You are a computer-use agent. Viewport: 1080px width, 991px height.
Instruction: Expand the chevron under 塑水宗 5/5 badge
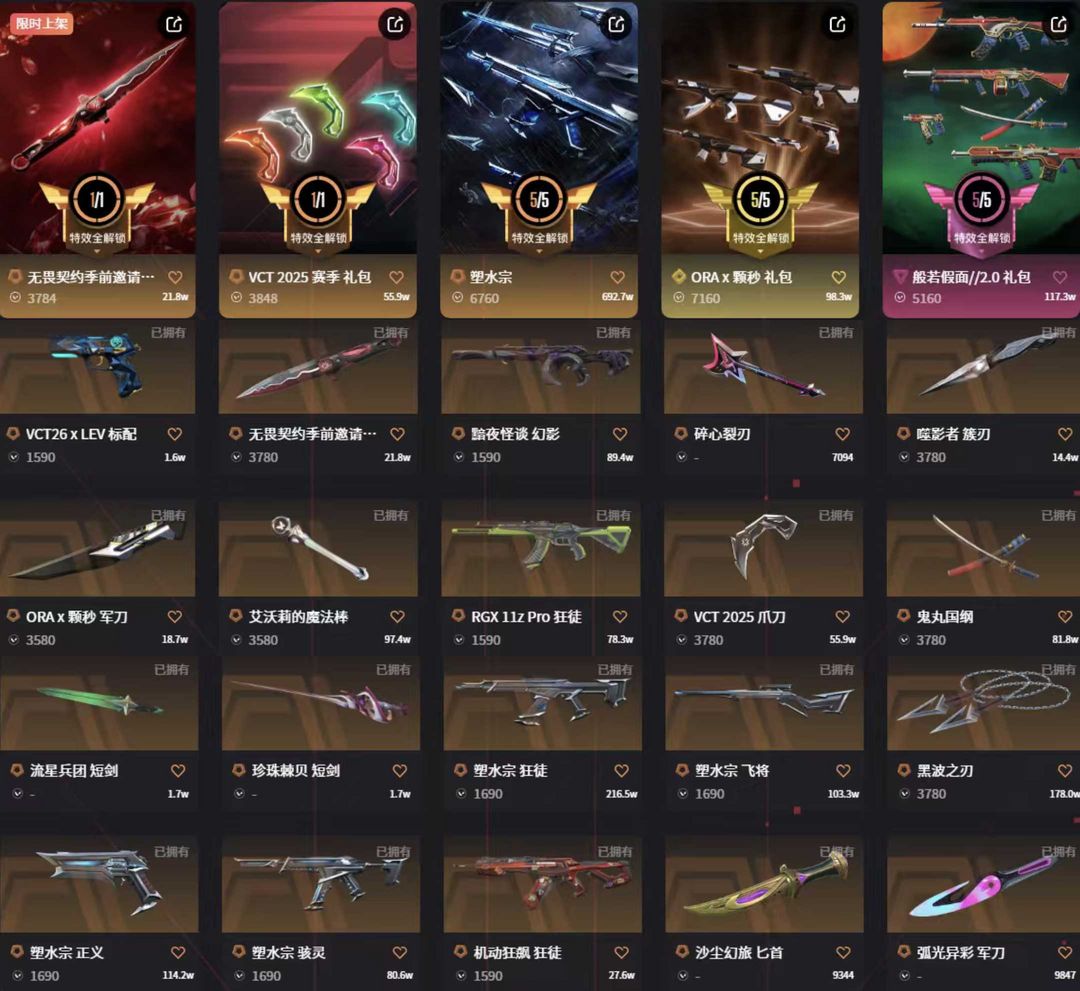click(x=539, y=252)
